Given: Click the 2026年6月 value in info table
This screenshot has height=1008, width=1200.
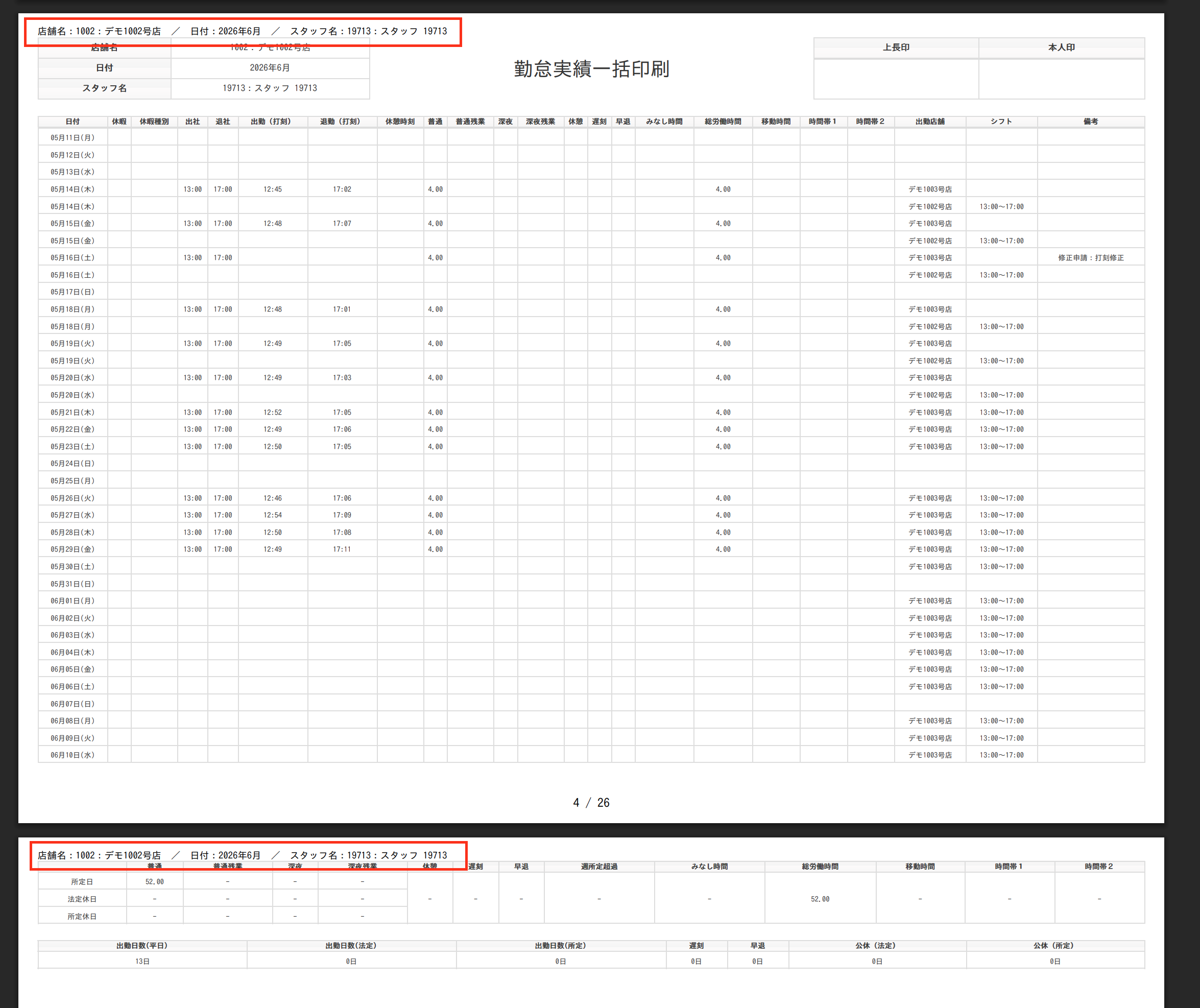Looking at the screenshot, I should [x=270, y=67].
